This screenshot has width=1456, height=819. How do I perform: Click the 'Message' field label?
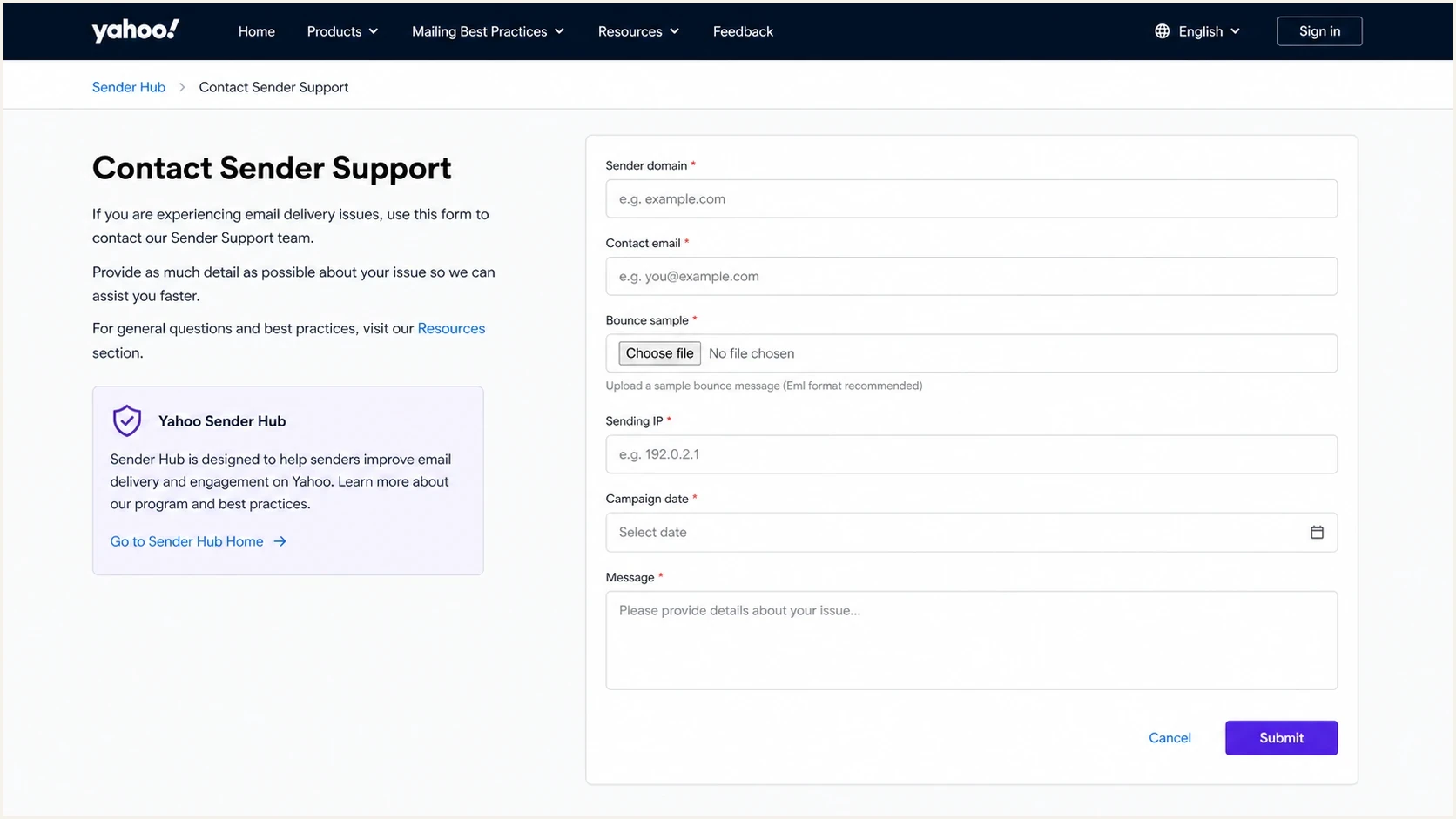630,577
